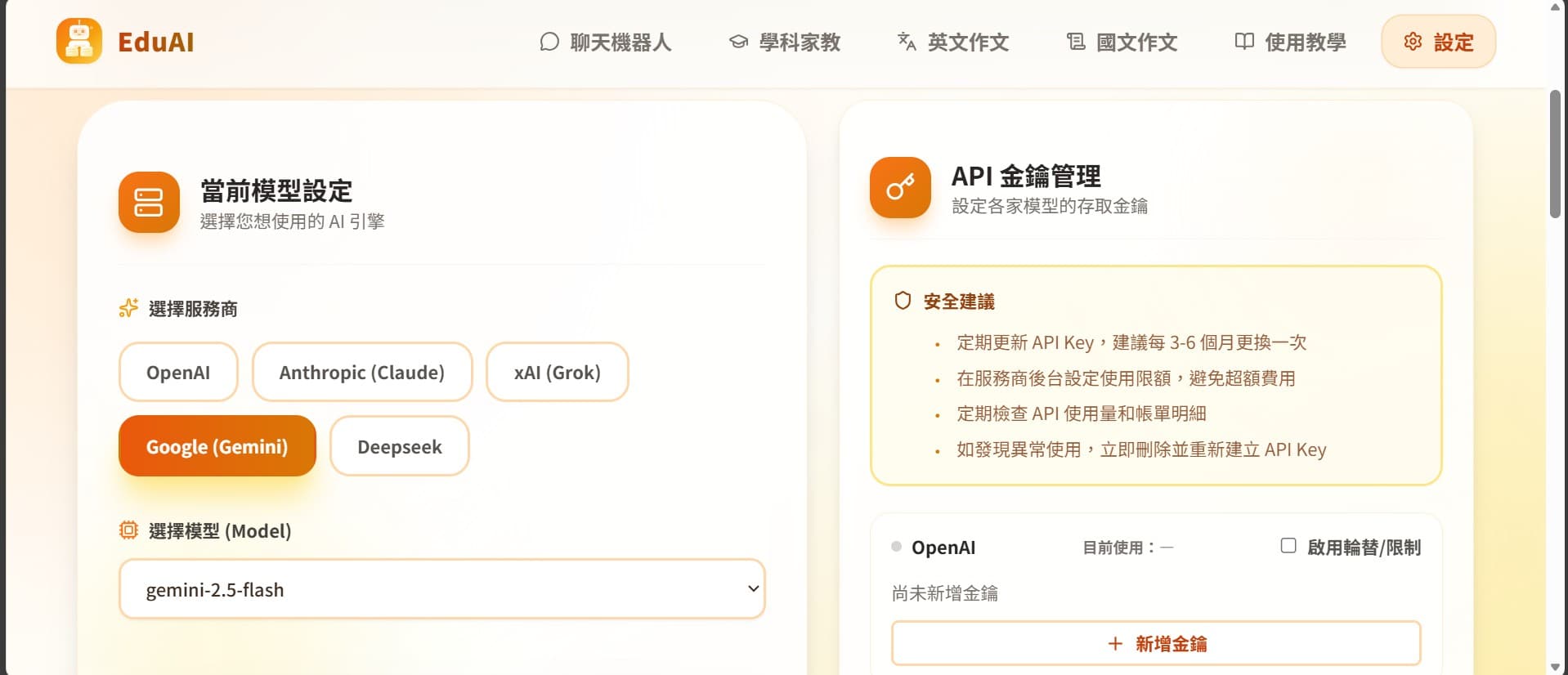
Task: Click the 尚未新增金鑰 status text
Action: point(945,593)
